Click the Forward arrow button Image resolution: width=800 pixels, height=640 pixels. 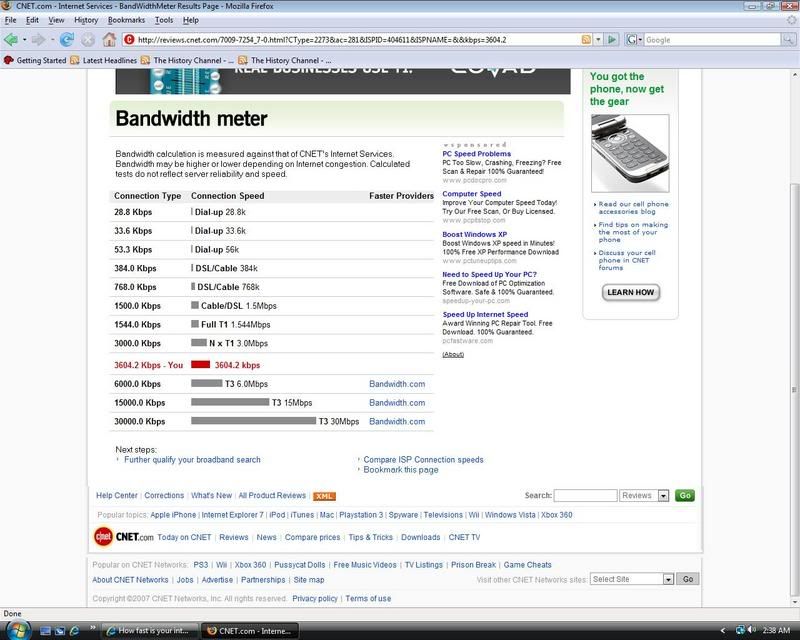38,39
